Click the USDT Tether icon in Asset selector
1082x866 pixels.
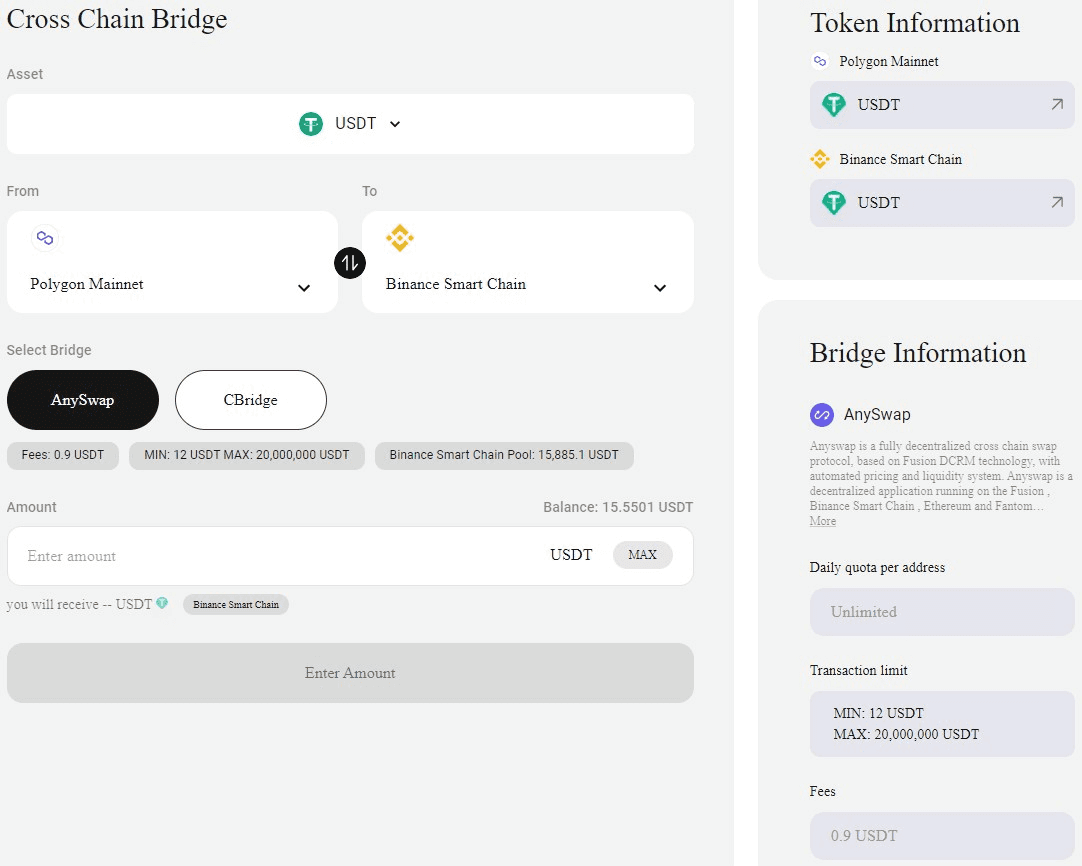click(311, 124)
